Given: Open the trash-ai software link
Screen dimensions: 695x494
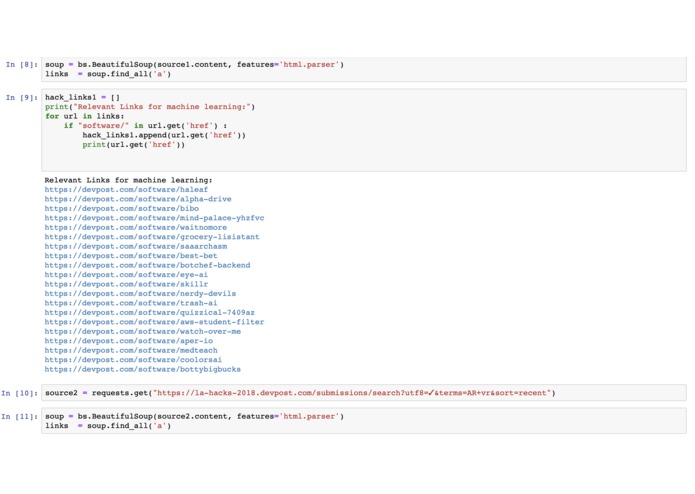Looking at the screenshot, I should [131, 303].
